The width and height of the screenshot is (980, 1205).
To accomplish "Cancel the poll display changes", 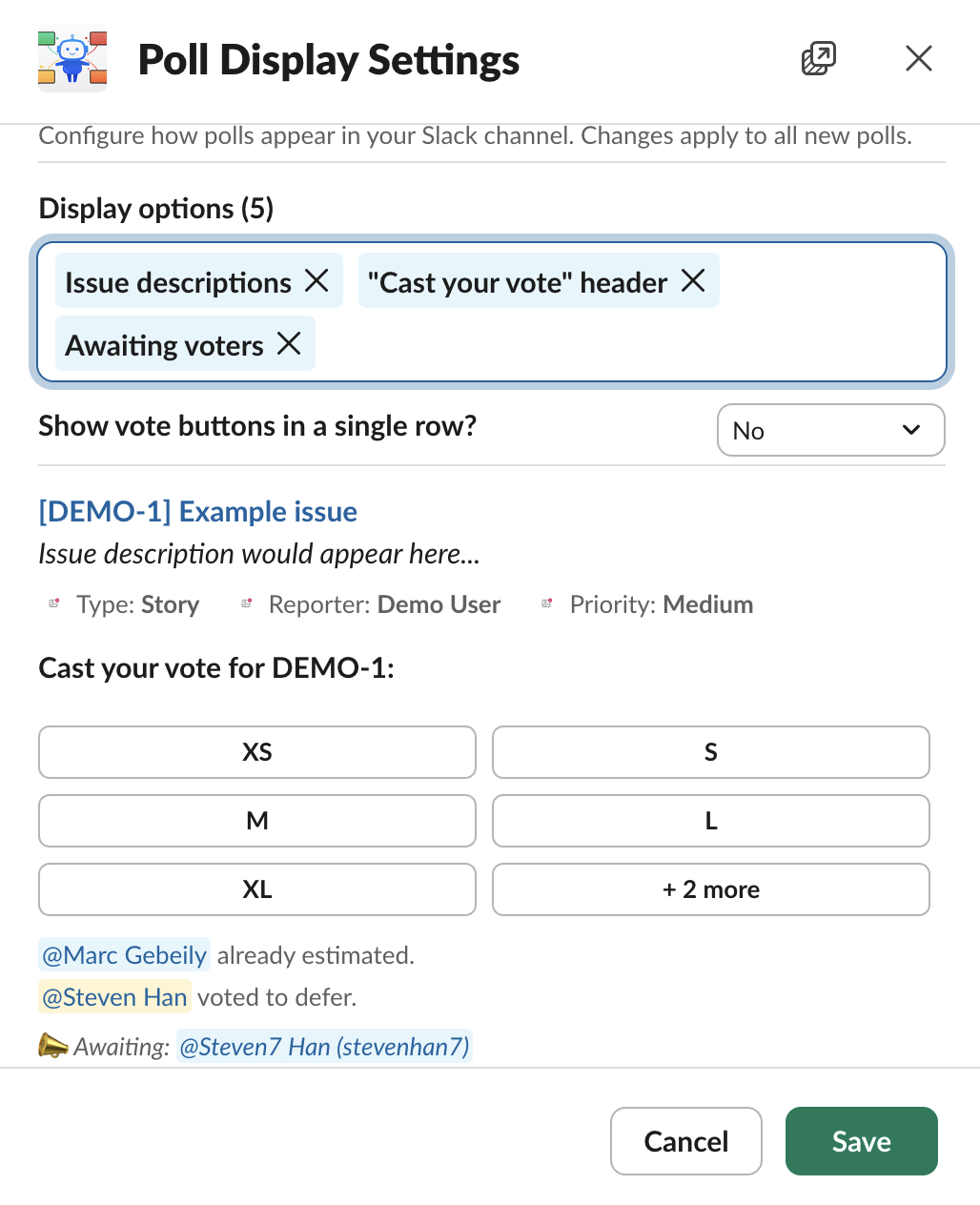I will tap(685, 1141).
